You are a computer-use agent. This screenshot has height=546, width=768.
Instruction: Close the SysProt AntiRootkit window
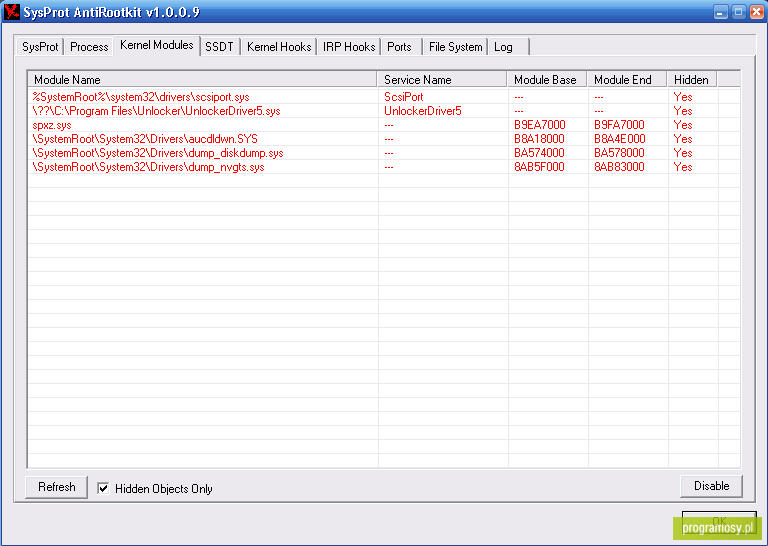757,12
